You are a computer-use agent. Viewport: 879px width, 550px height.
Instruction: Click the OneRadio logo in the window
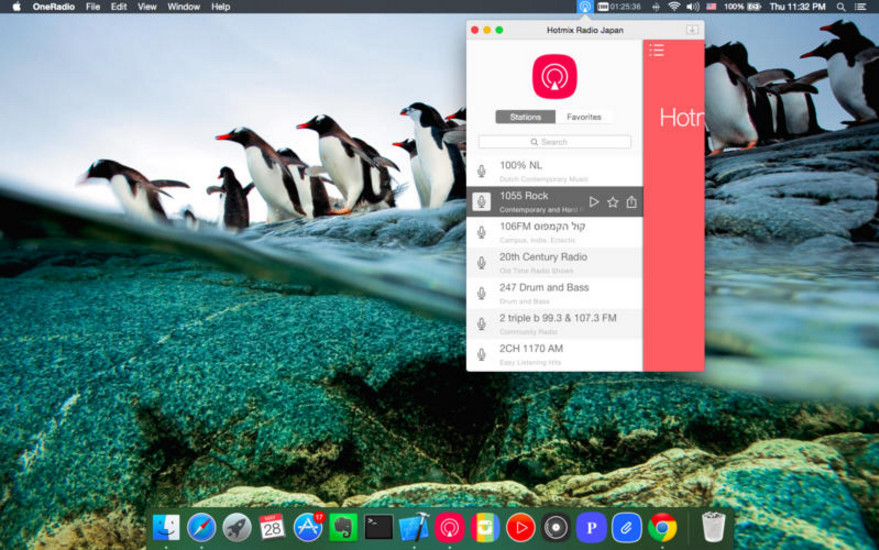554,76
